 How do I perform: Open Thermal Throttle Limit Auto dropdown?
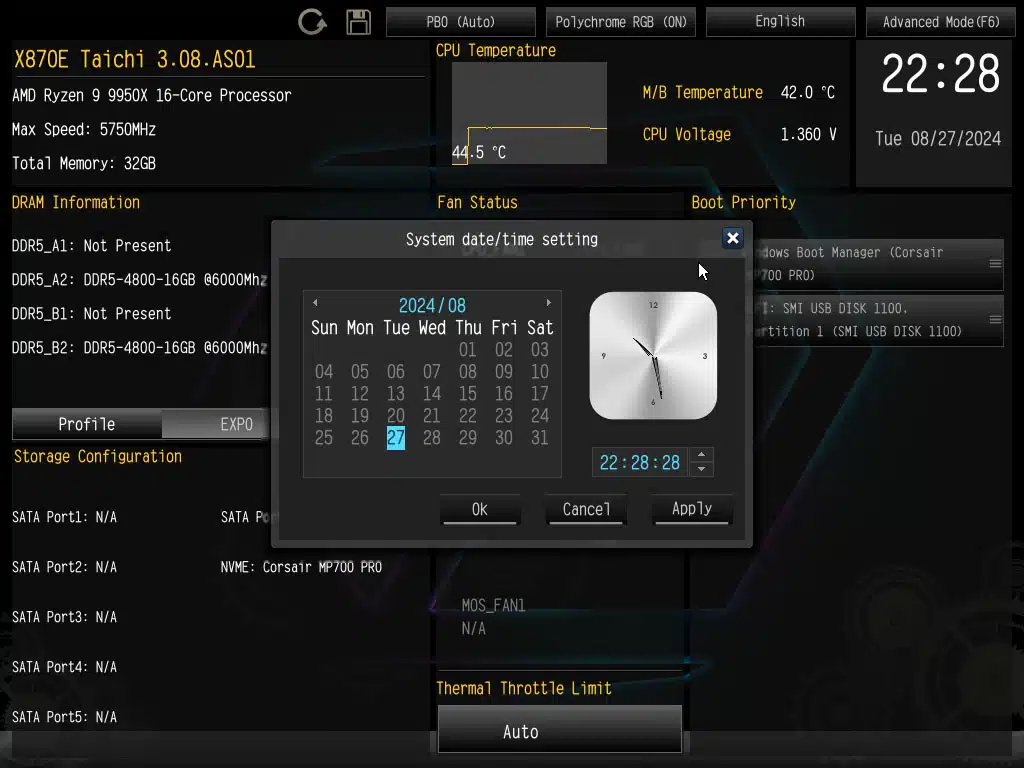(x=559, y=731)
